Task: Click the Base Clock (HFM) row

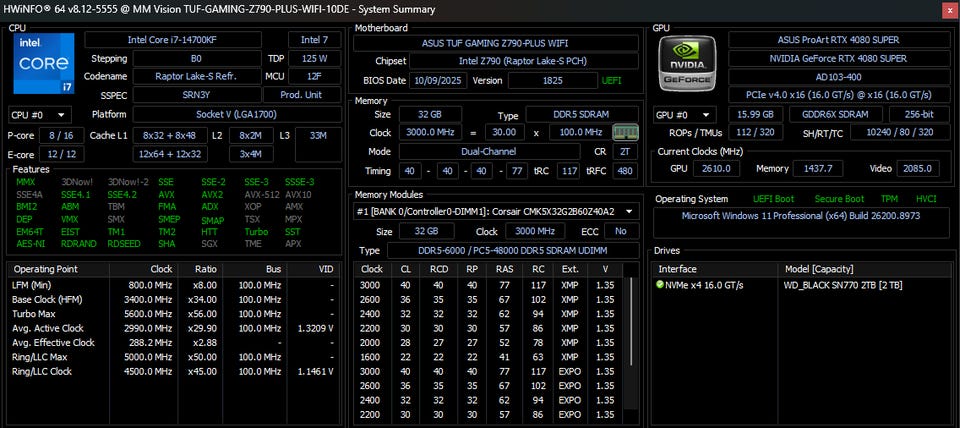Action: click(174, 299)
